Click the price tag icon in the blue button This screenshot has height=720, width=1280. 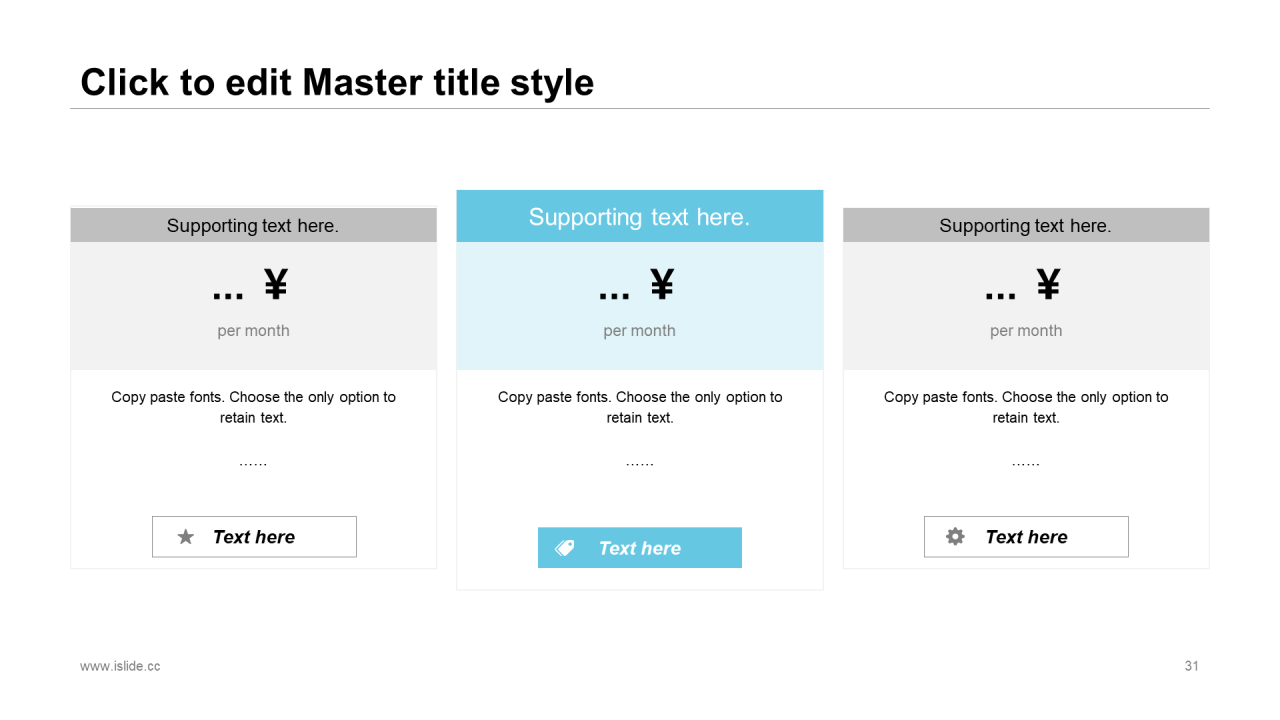pyautogui.click(x=565, y=548)
